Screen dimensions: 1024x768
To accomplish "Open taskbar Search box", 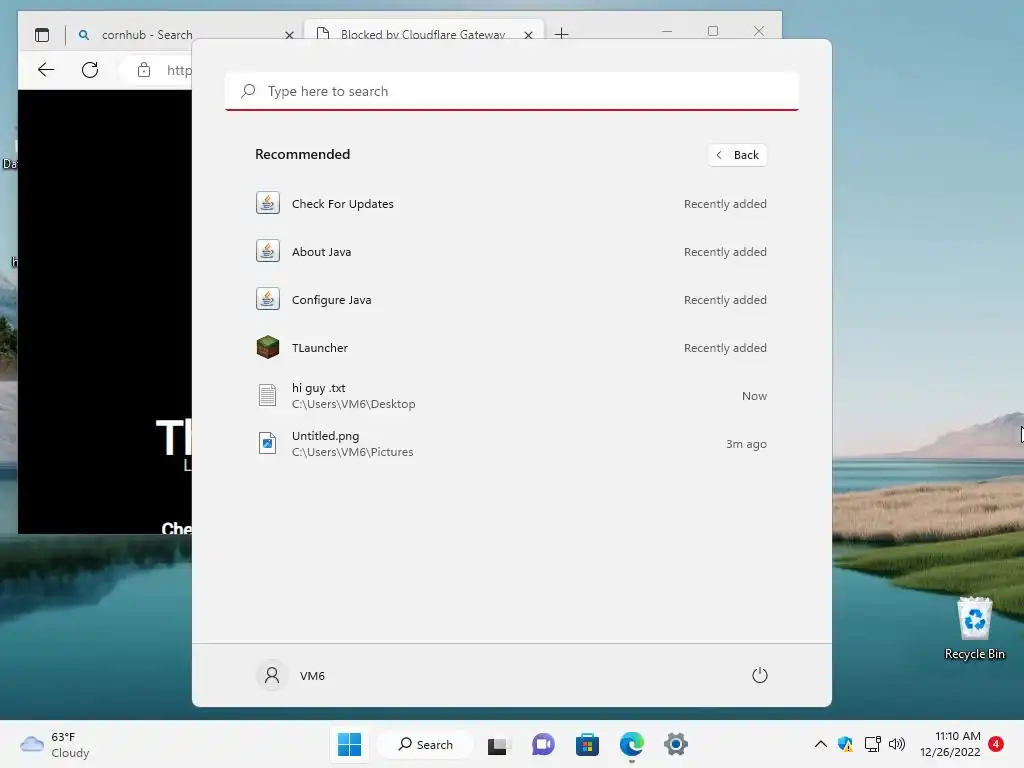I will 426,744.
